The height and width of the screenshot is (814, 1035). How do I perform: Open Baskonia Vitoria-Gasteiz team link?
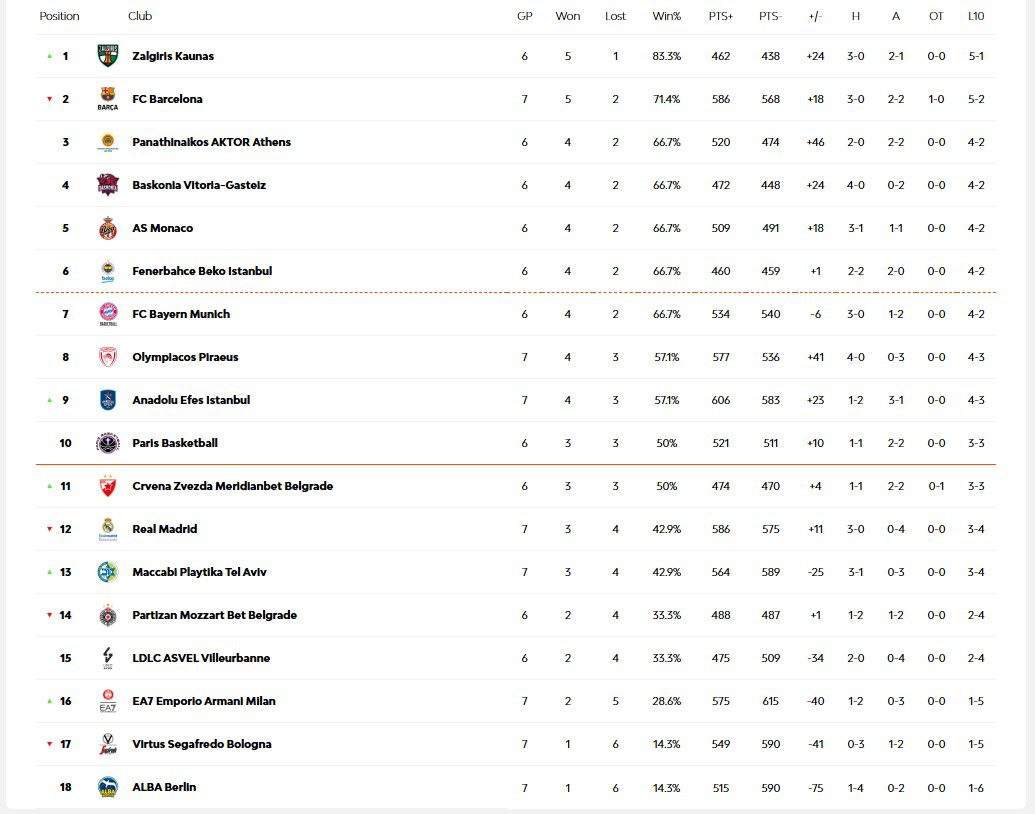coord(199,185)
